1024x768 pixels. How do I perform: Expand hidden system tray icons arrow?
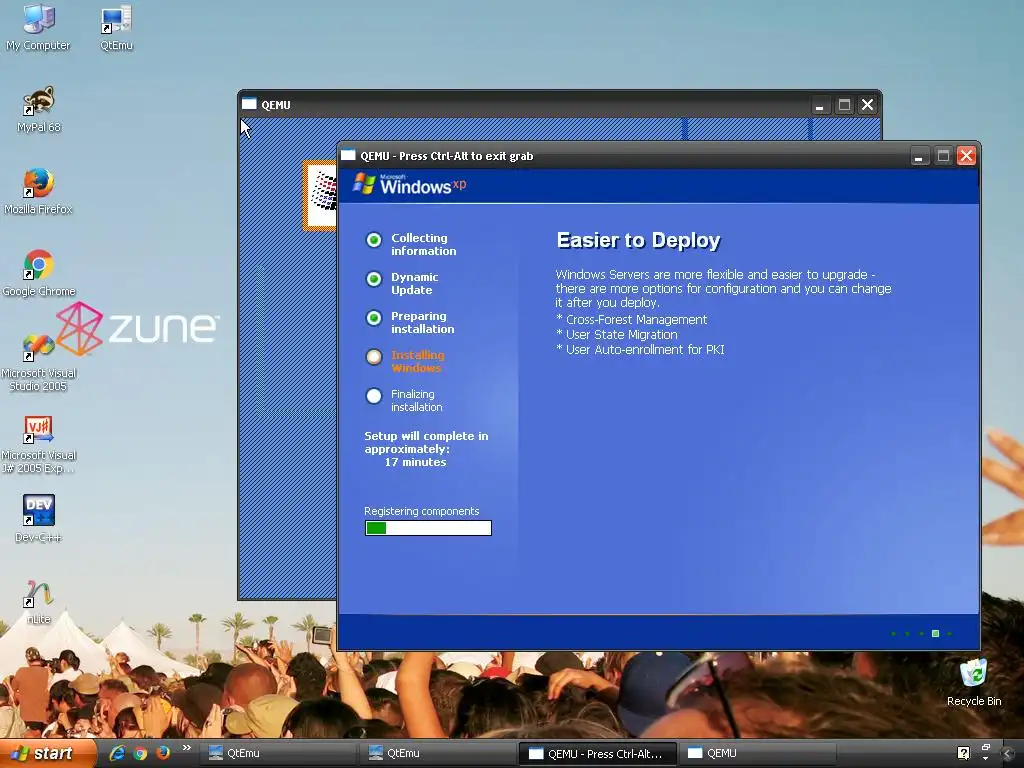1010,753
